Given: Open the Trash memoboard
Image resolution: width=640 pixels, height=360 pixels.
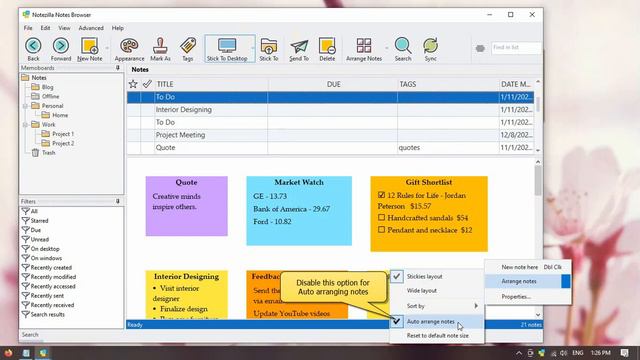Looking at the screenshot, I should click(x=44, y=153).
